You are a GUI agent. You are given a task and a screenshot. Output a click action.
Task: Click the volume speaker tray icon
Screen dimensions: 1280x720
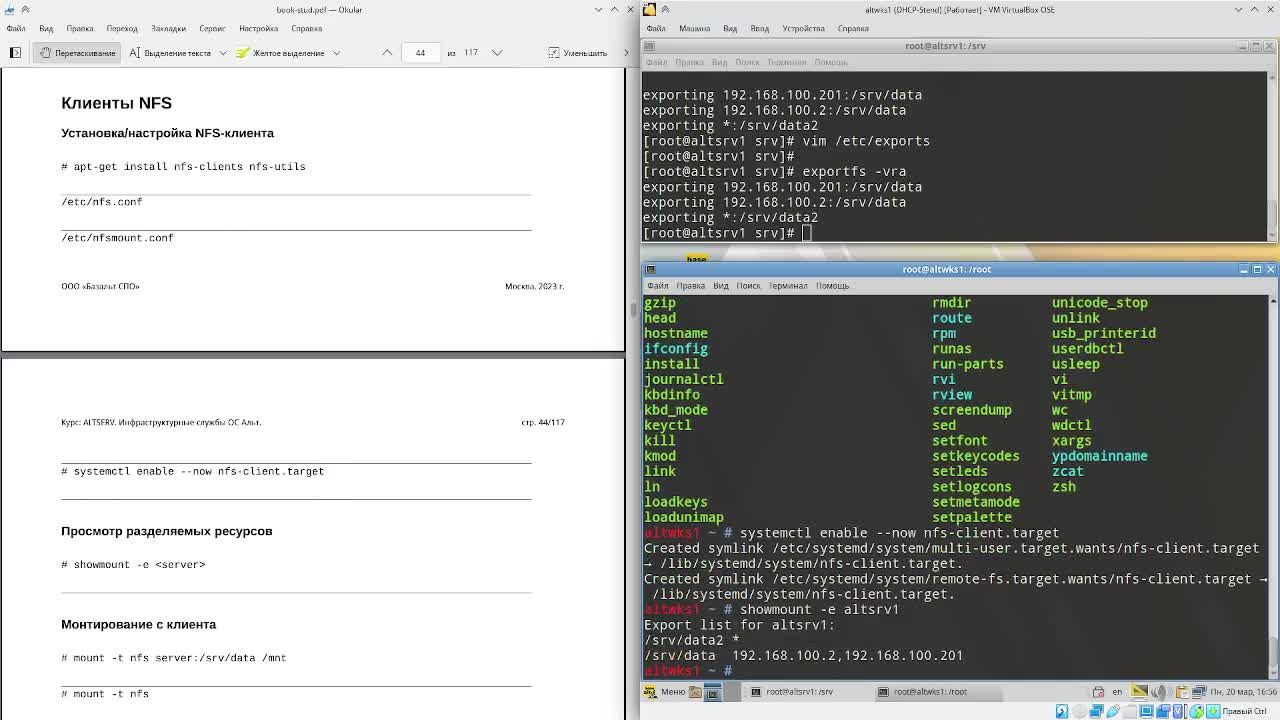pyautogui.click(x=1160, y=692)
